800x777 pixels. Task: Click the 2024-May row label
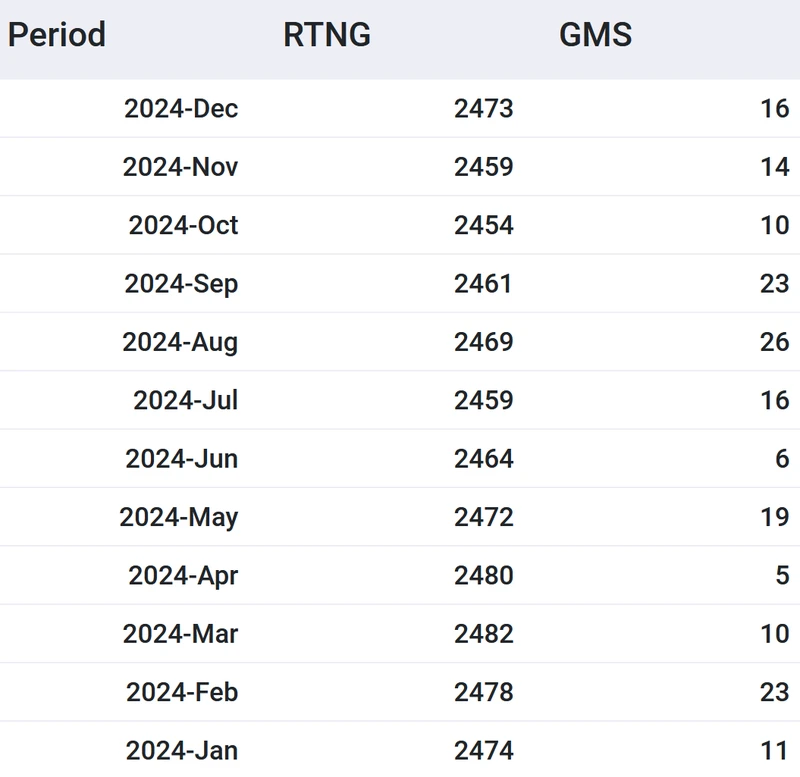[179, 517]
